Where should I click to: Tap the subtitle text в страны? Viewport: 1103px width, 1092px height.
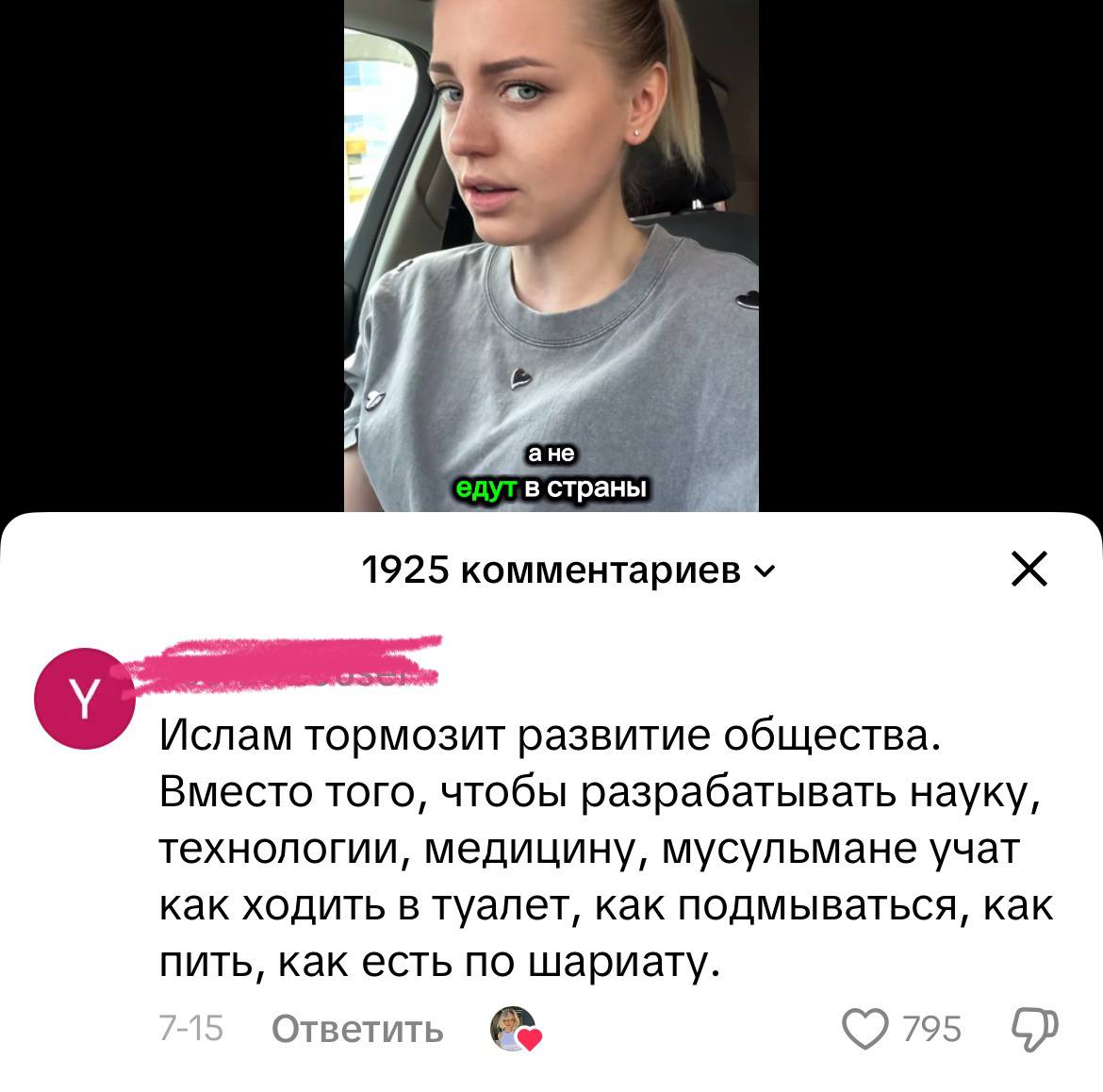click(585, 488)
